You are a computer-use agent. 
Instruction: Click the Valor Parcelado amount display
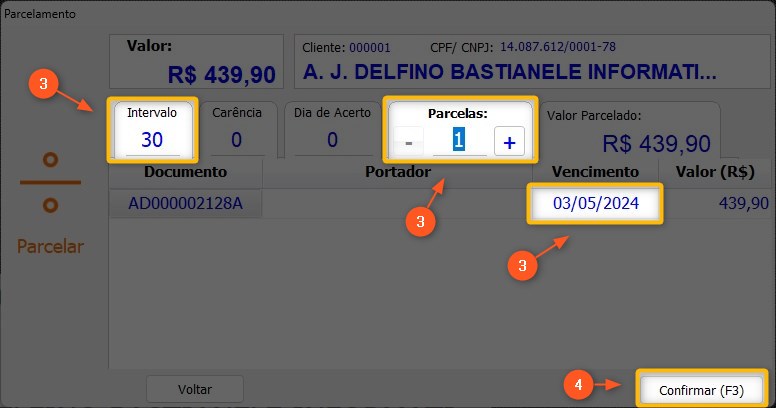pyautogui.click(x=656, y=142)
